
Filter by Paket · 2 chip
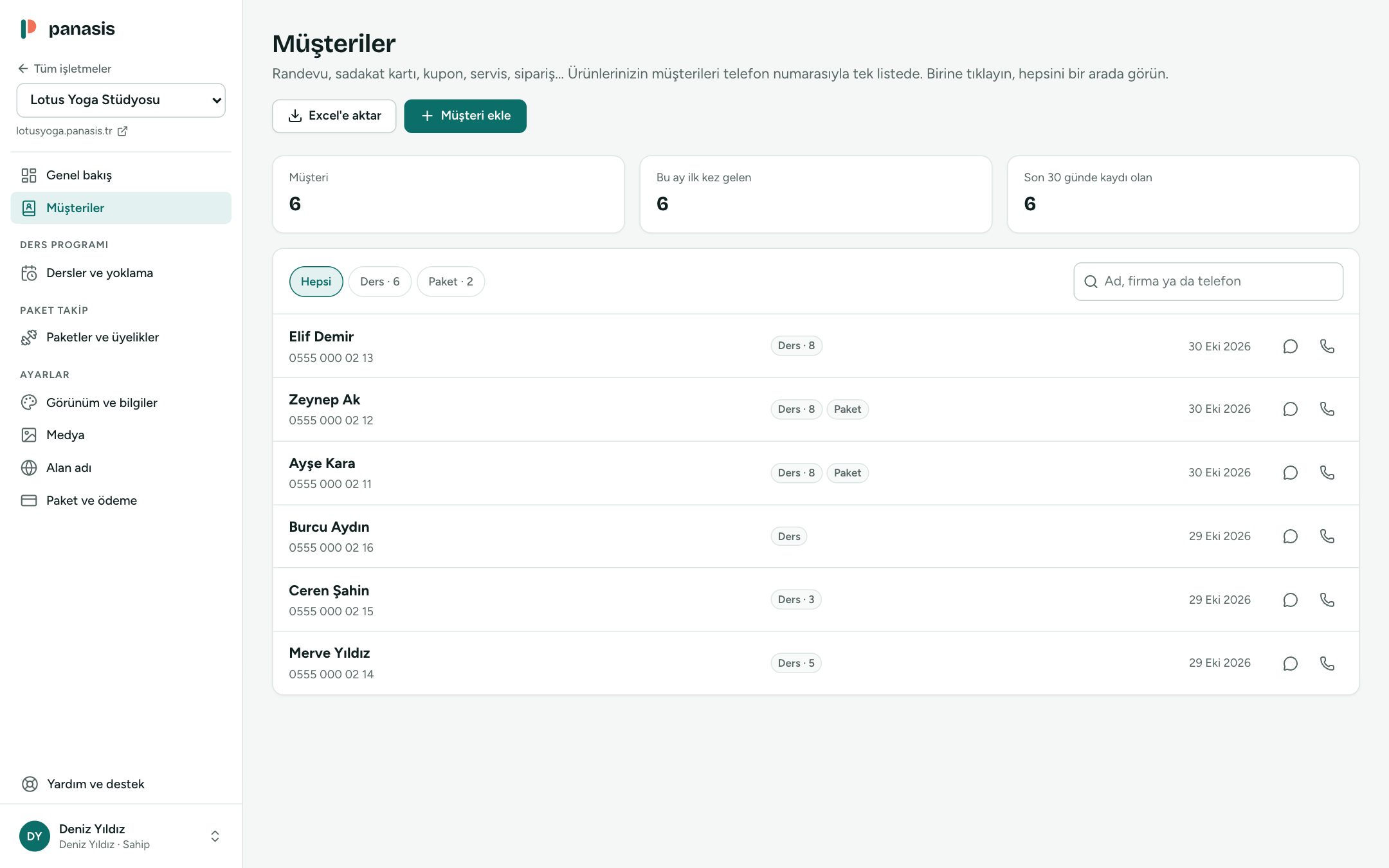click(x=450, y=282)
